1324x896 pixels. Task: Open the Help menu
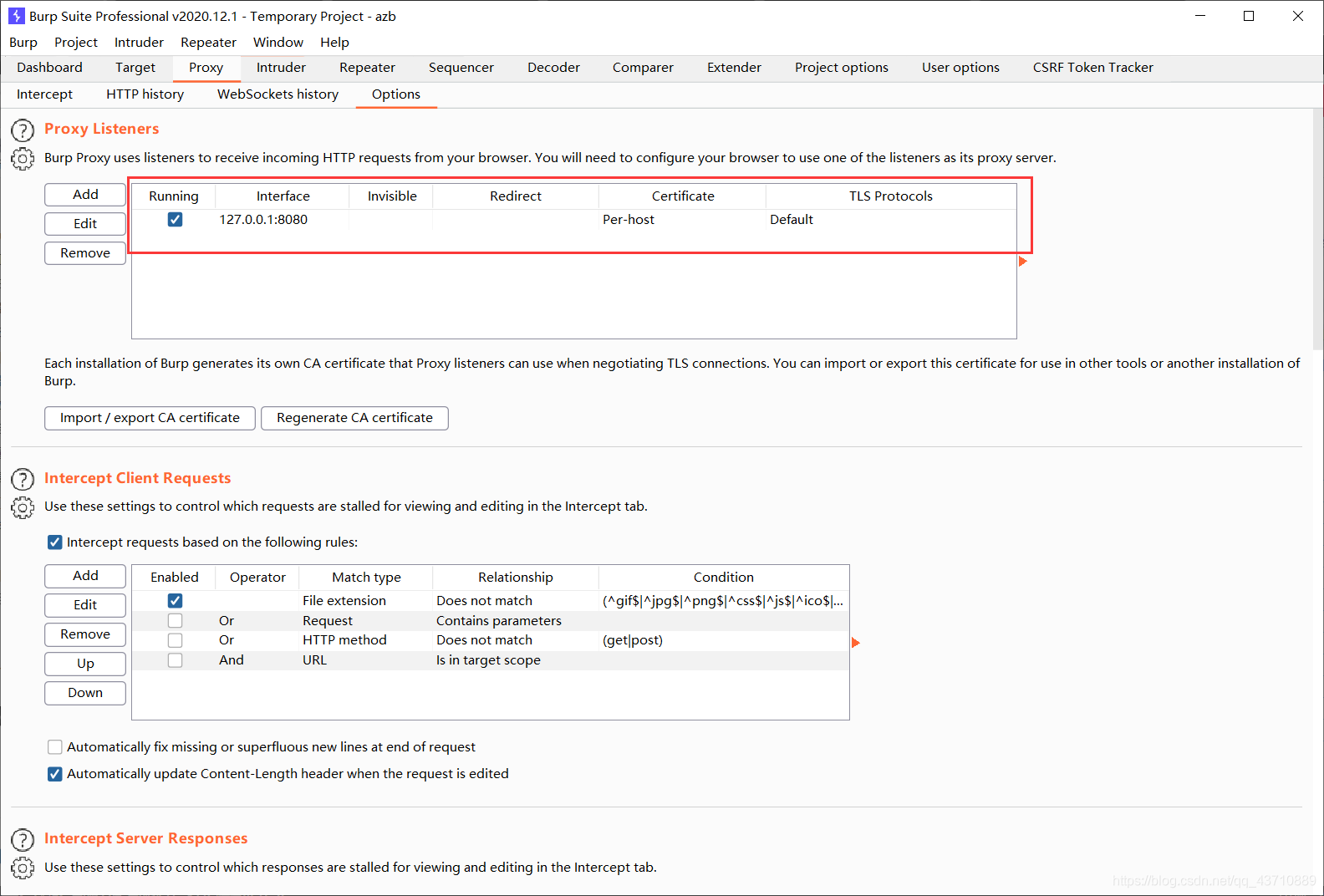(x=334, y=42)
